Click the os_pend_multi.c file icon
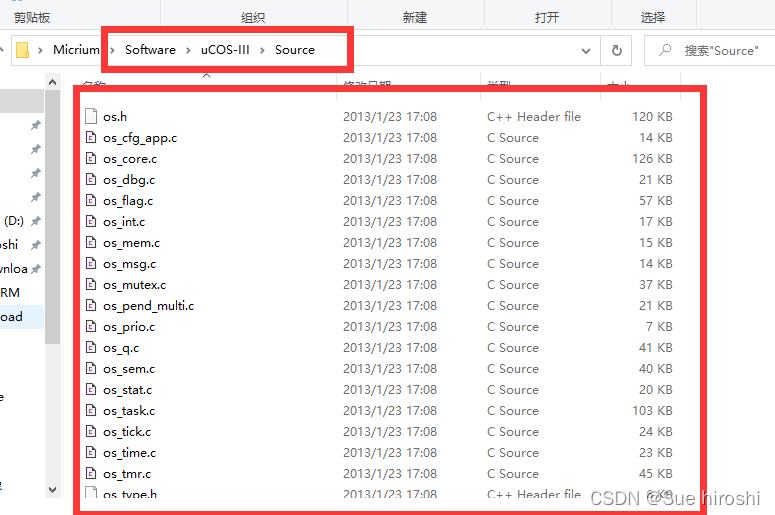This screenshot has height=515, width=775. tap(91, 305)
